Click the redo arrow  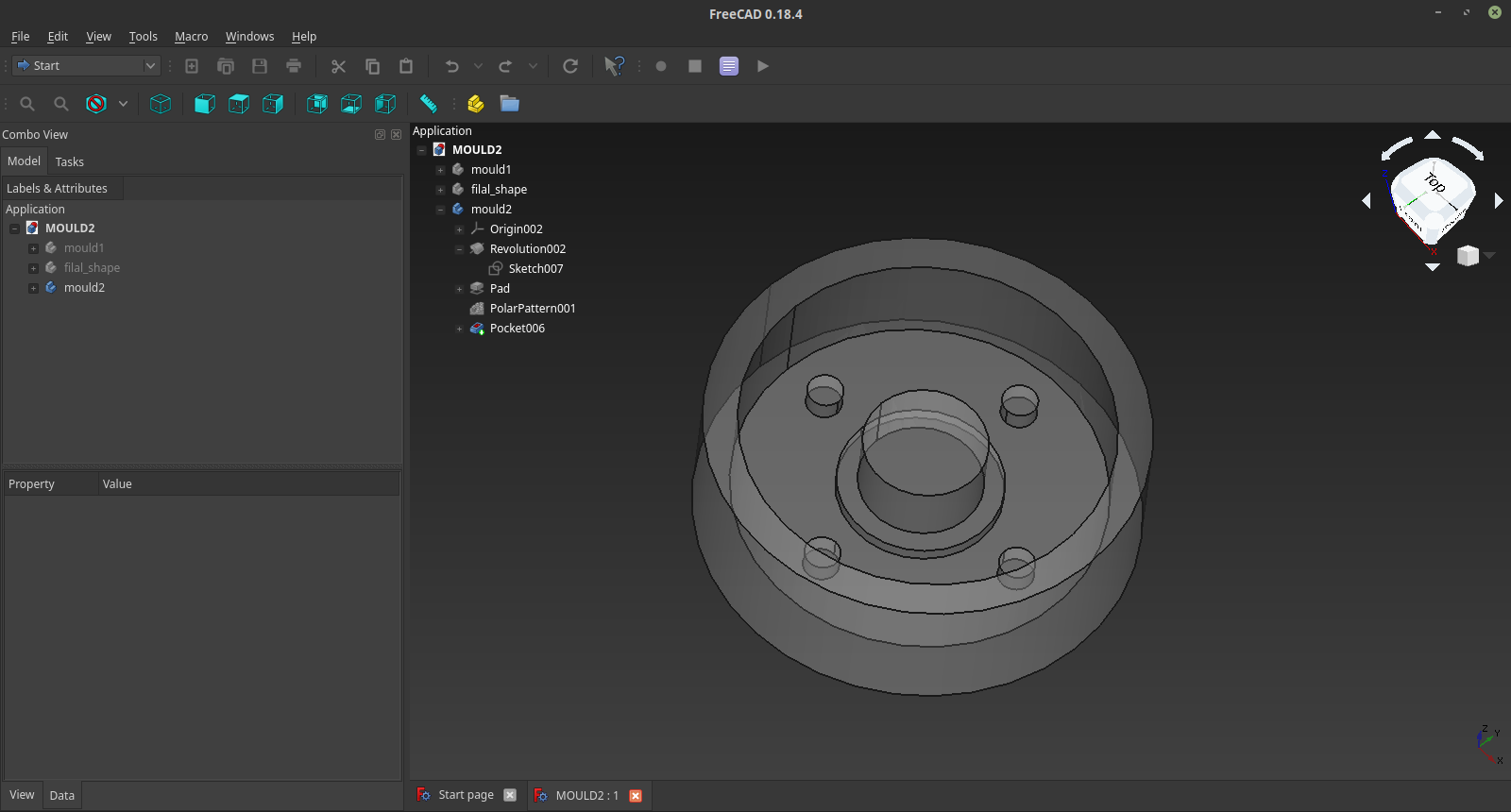tap(506, 66)
